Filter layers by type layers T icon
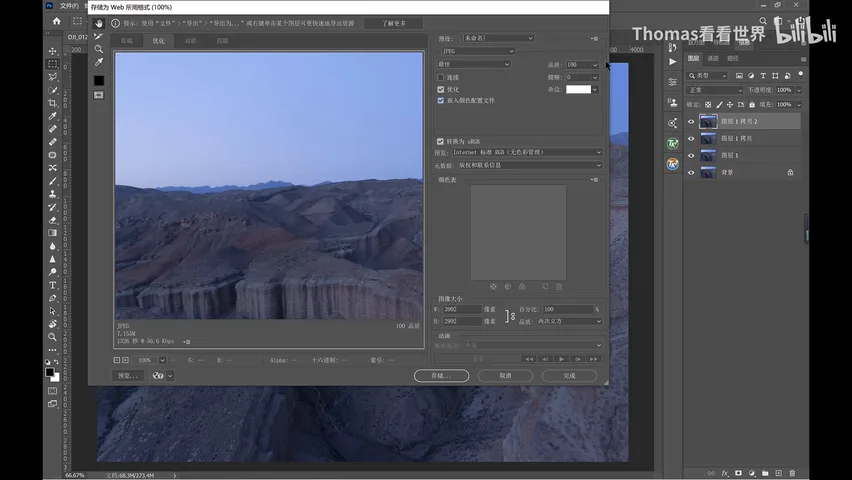The height and width of the screenshot is (480, 852). coord(763,76)
